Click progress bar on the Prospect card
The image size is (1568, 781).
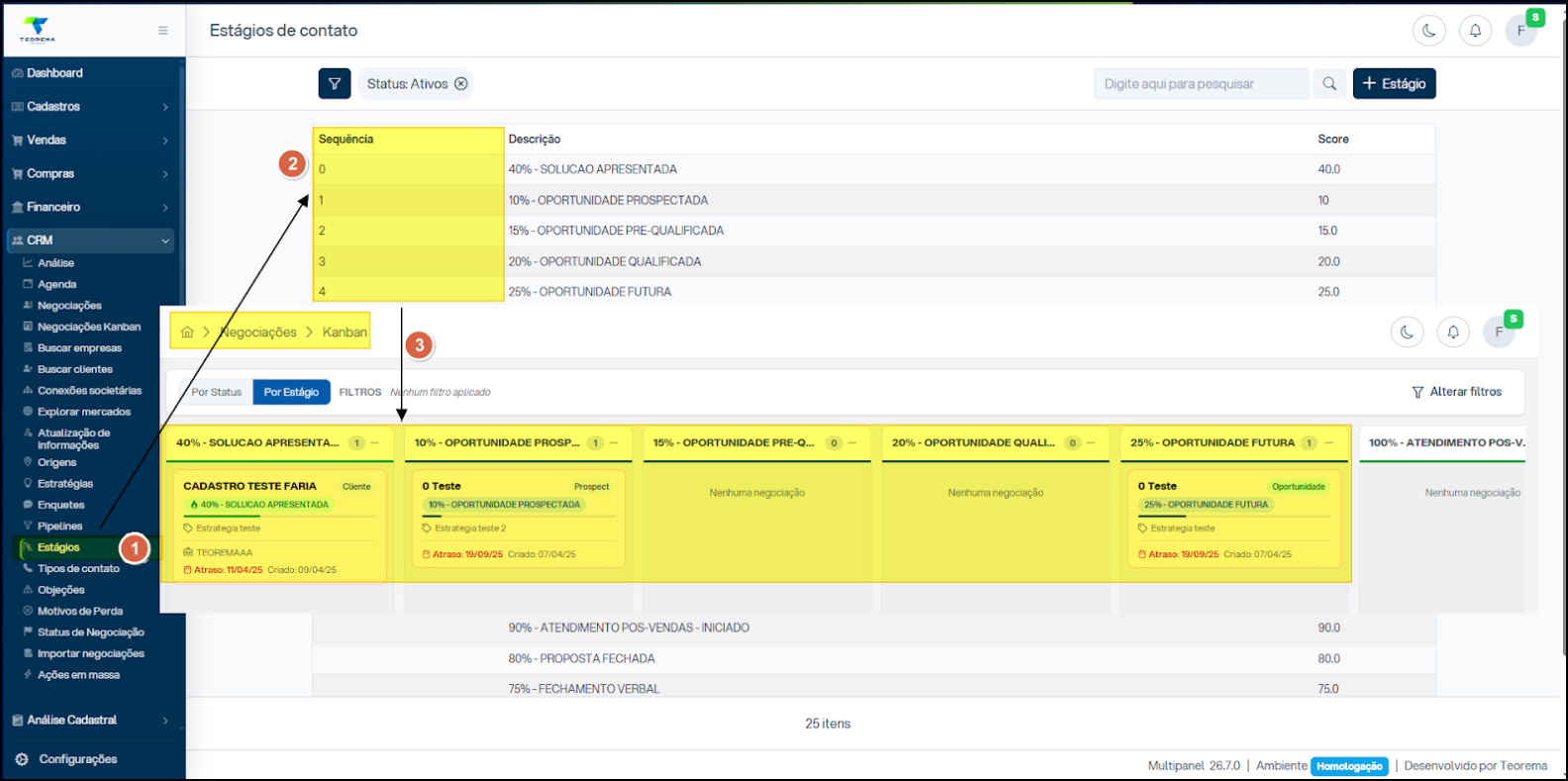tap(518, 517)
